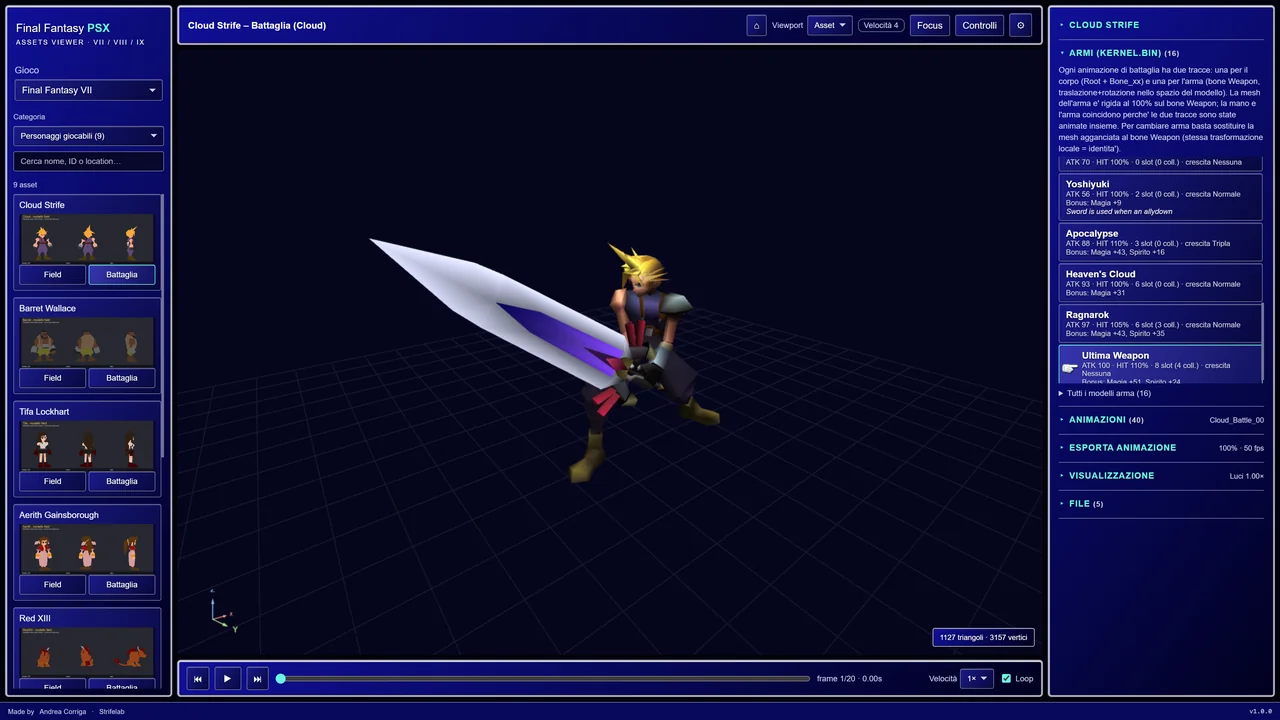Jump to first frame with skip-back button
Screen dimensions: 1280x720
197,678
